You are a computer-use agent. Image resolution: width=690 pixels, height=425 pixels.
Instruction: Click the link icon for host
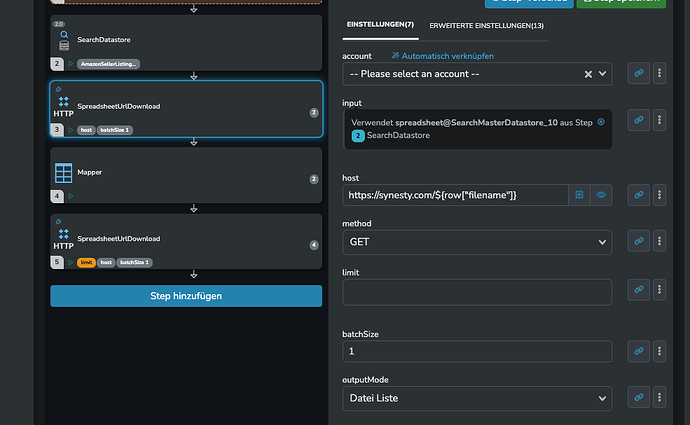pyautogui.click(x=639, y=195)
